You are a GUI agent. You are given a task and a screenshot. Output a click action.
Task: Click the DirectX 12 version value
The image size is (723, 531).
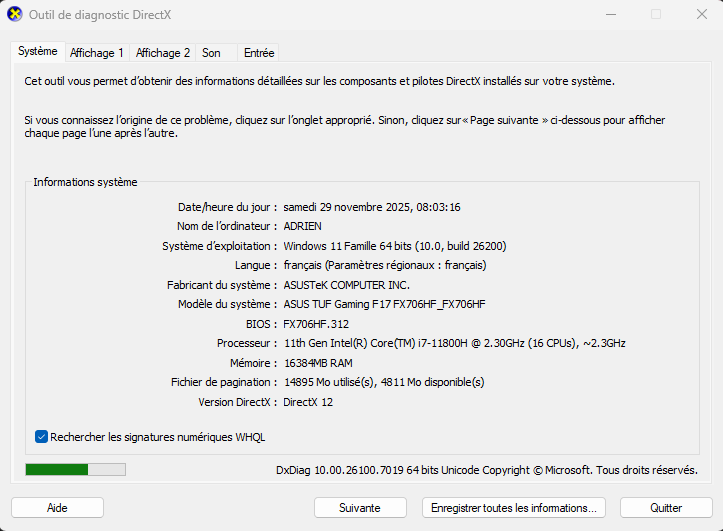pyautogui.click(x=308, y=402)
